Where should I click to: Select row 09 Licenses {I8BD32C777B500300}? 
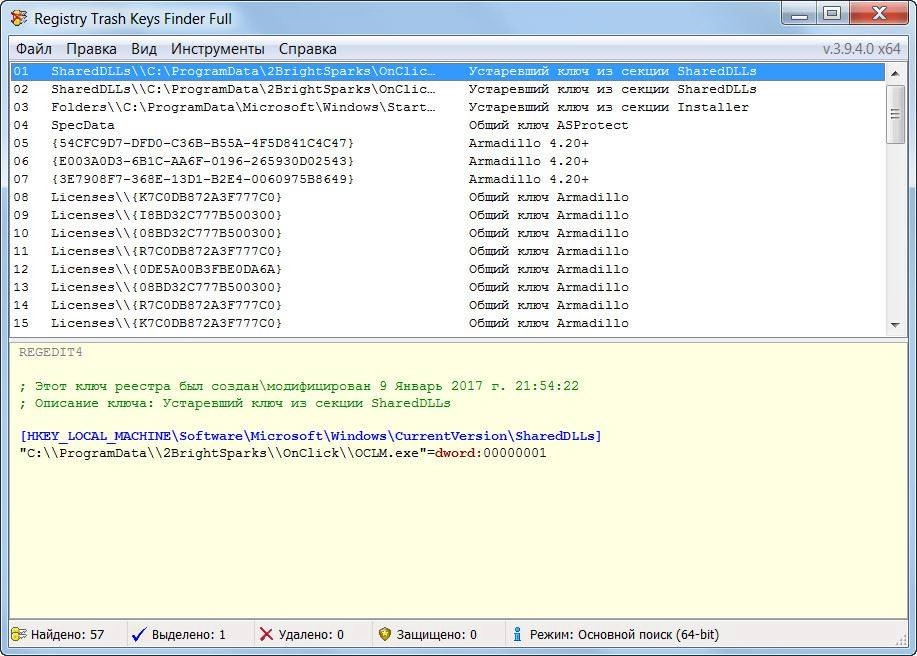[448, 215]
